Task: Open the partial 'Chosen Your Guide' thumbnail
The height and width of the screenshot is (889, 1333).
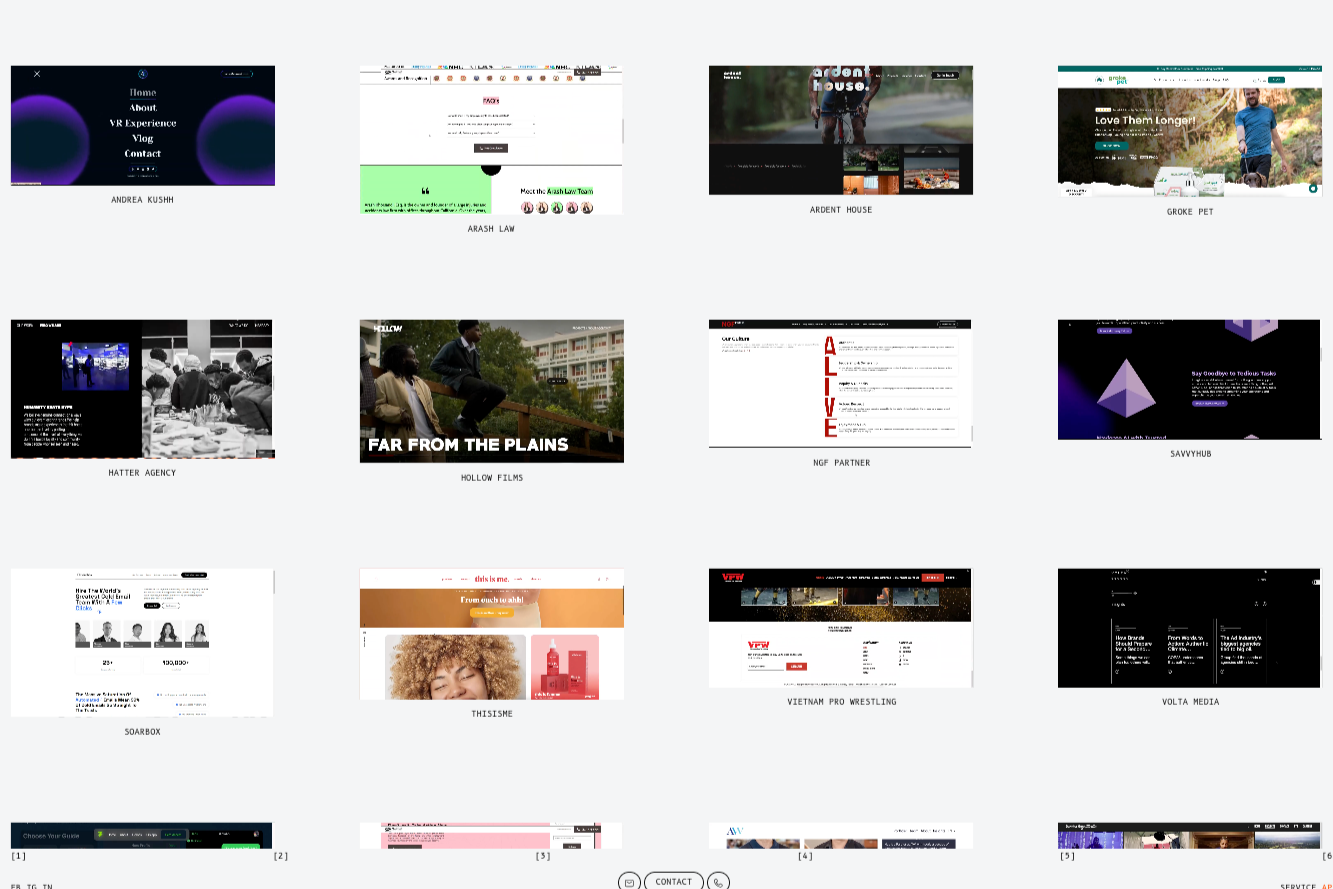Action: pyautogui.click(x=142, y=836)
